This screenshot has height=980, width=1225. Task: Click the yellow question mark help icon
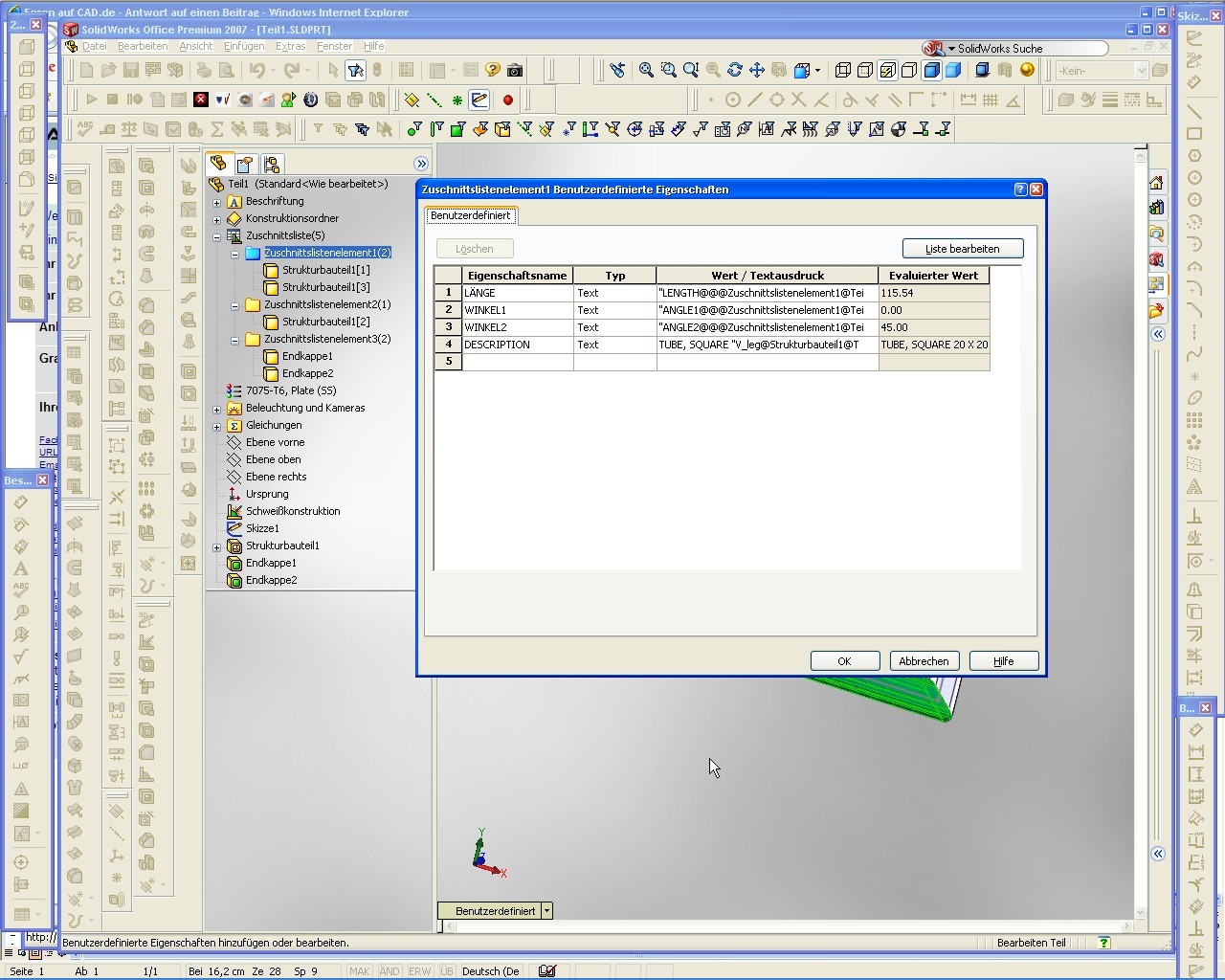(x=493, y=70)
